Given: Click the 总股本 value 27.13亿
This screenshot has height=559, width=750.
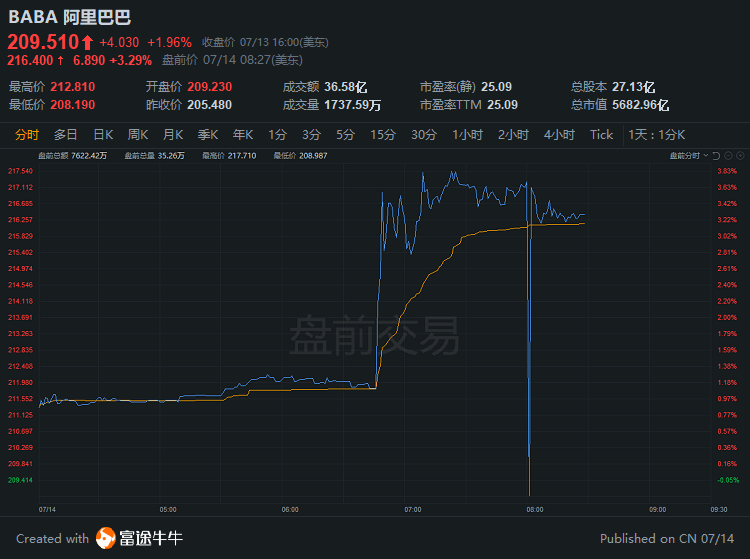Looking at the screenshot, I should pyautogui.click(x=634, y=87).
